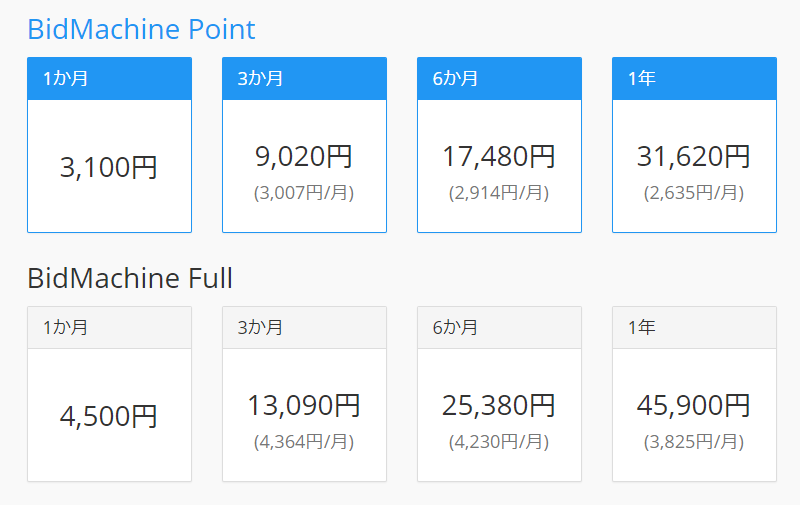Viewport: 800px width, 505px height.
Task: Click the (2,635円/月) monthly rate text
Action: (694, 192)
